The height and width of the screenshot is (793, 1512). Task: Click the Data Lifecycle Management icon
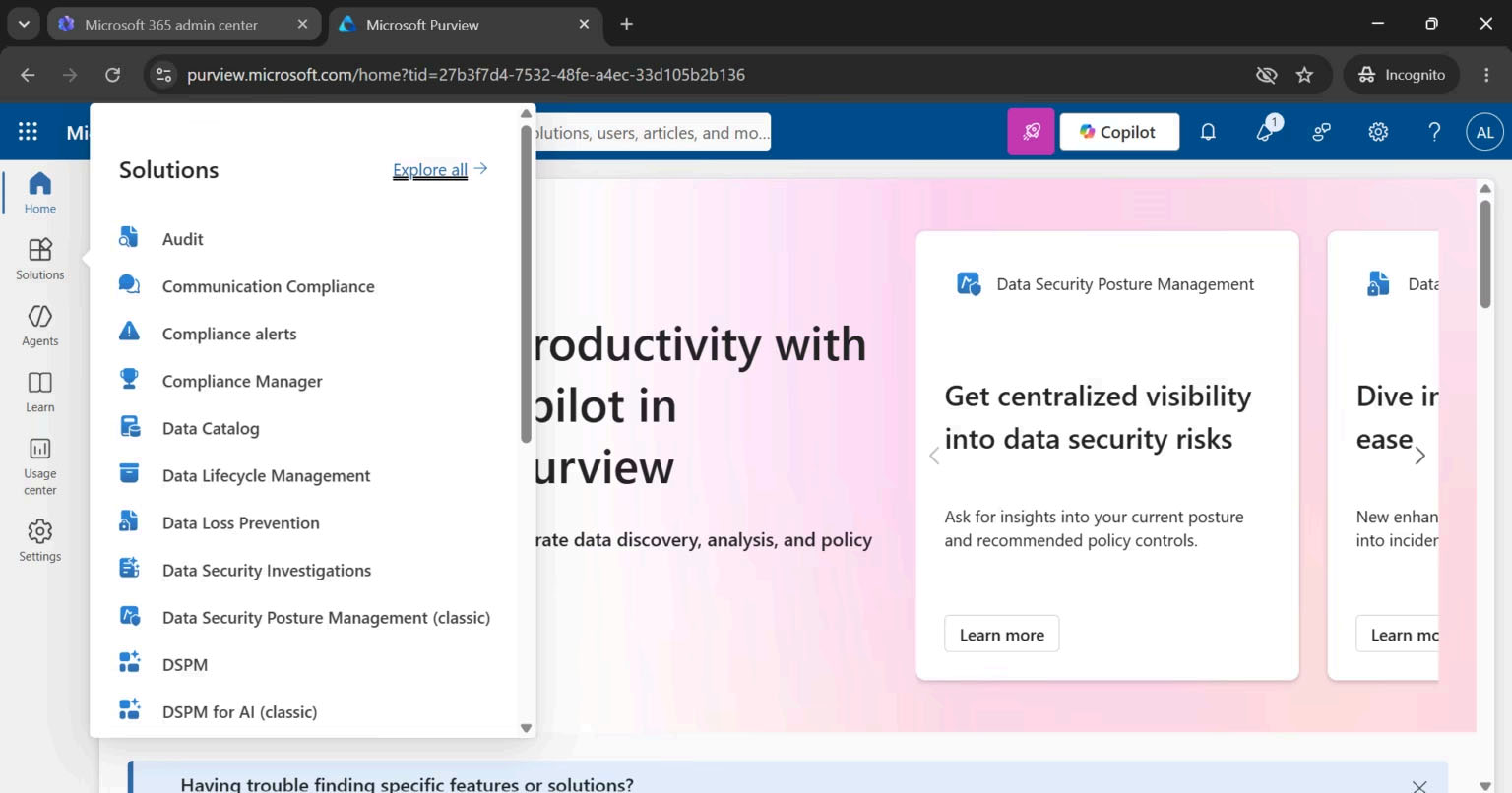pos(129,473)
